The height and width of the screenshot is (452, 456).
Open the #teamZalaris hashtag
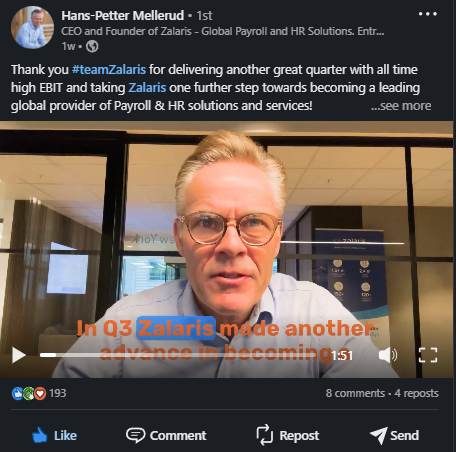(x=109, y=70)
